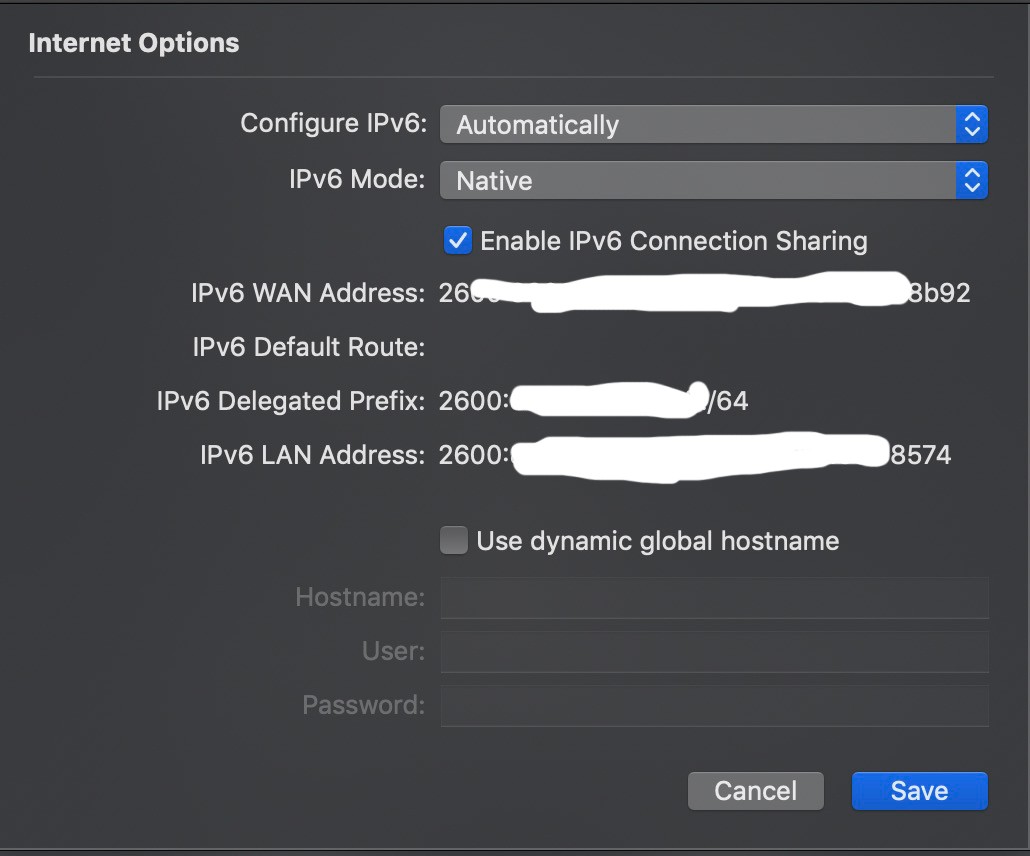Click the Hostname input field
The width and height of the screenshot is (1030, 856).
point(714,597)
